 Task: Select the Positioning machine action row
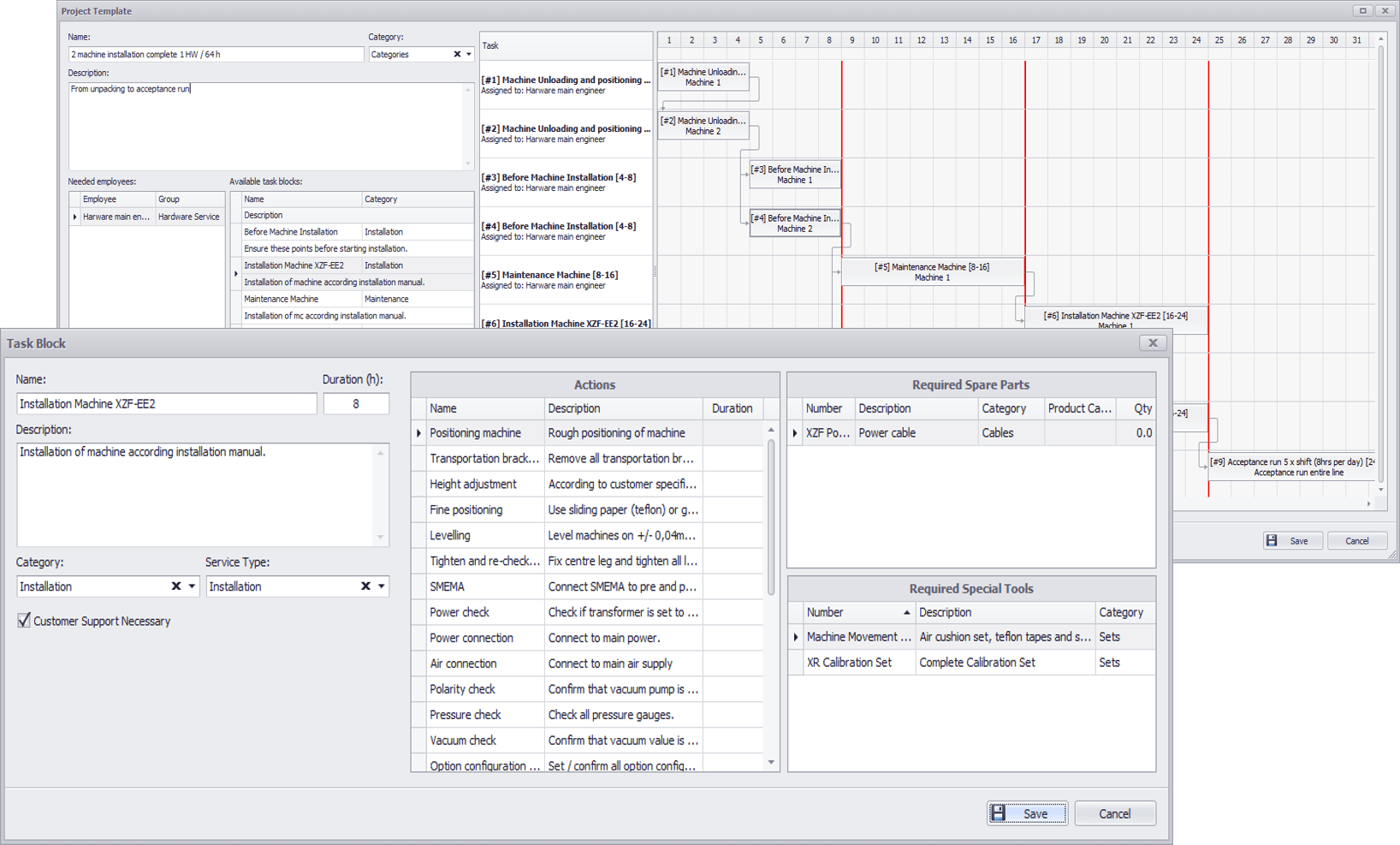[587, 432]
